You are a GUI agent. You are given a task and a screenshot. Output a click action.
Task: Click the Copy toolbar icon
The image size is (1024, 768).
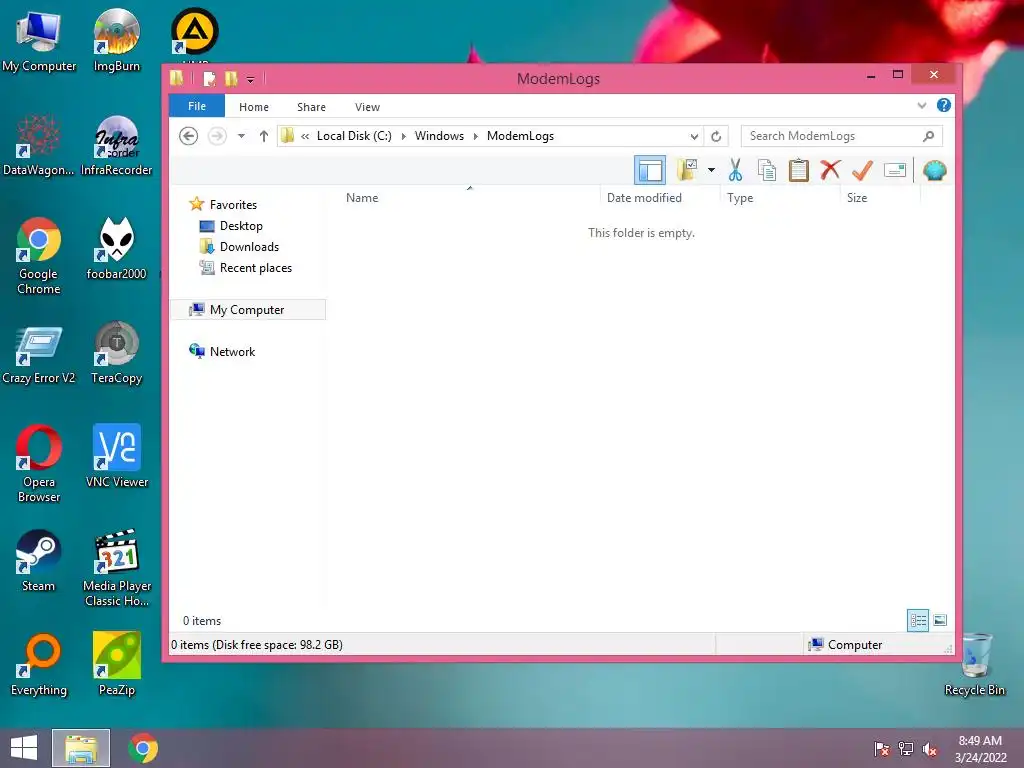[767, 170]
